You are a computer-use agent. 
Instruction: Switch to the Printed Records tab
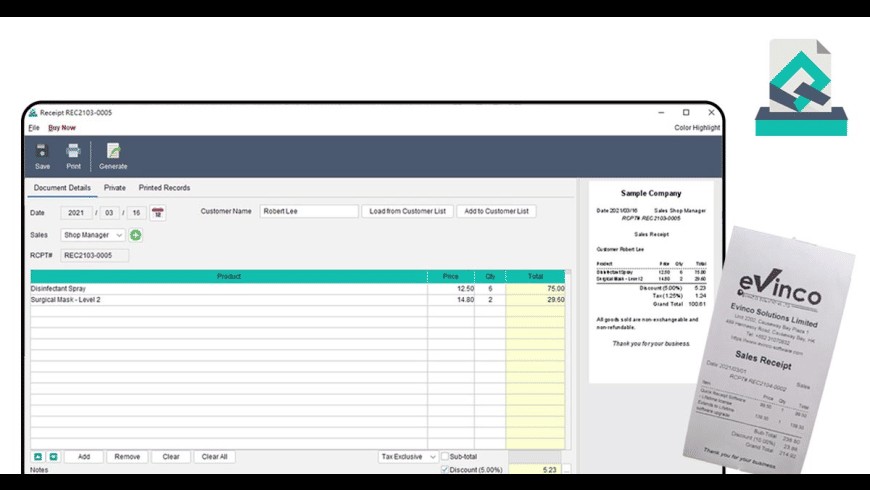tap(164, 188)
